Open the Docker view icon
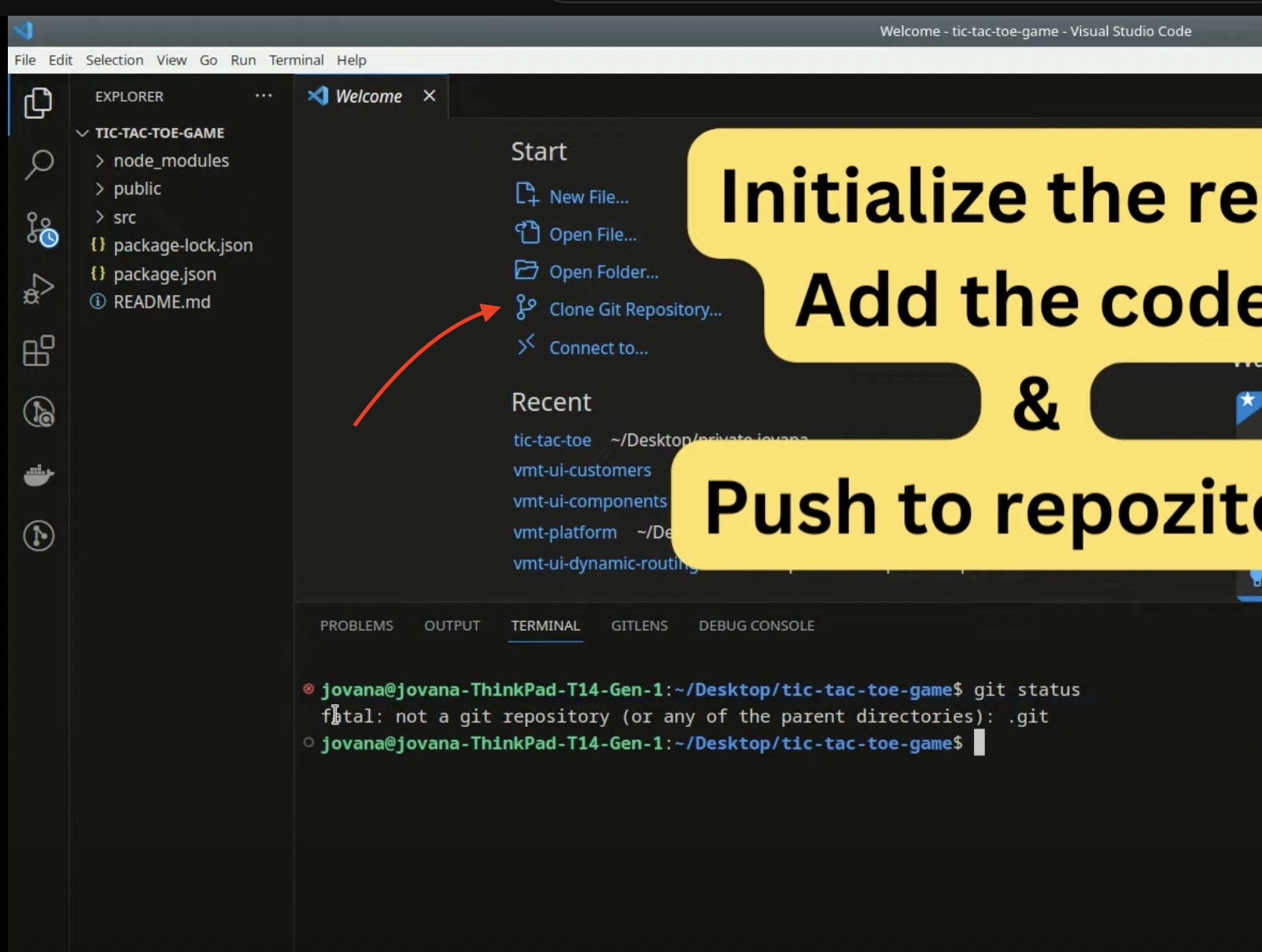 click(x=38, y=474)
